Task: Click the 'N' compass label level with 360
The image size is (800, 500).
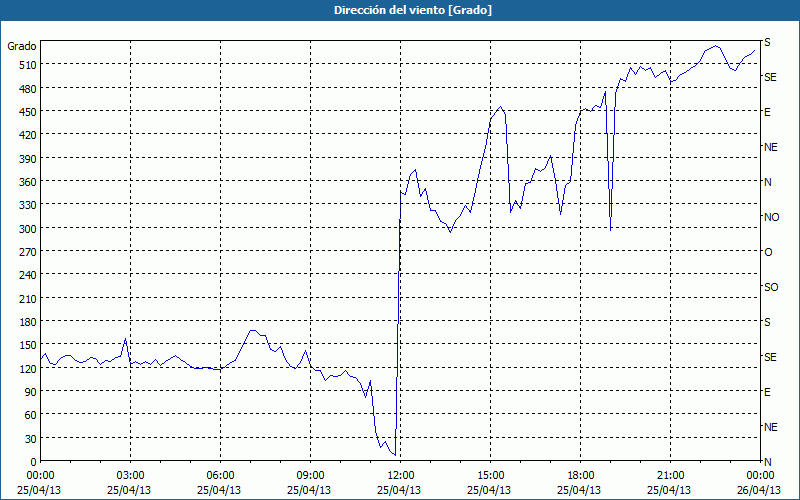Action: (768, 182)
